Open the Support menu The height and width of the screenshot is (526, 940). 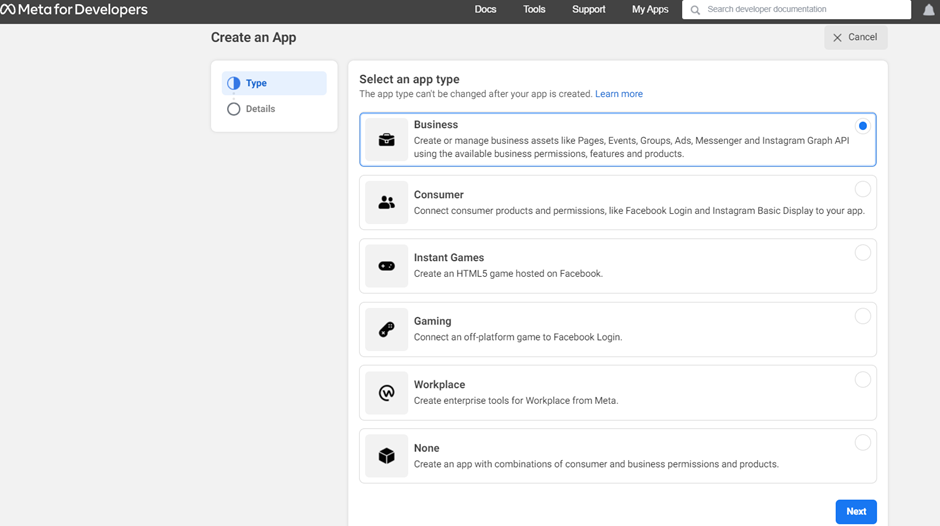[589, 10]
